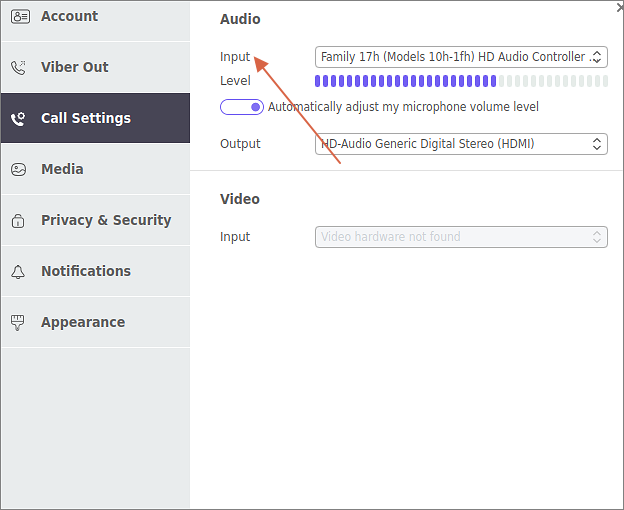Image resolution: width=624 pixels, height=510 pixels.
Task: Open the Notifications settings section
Action: click(85, 271)
